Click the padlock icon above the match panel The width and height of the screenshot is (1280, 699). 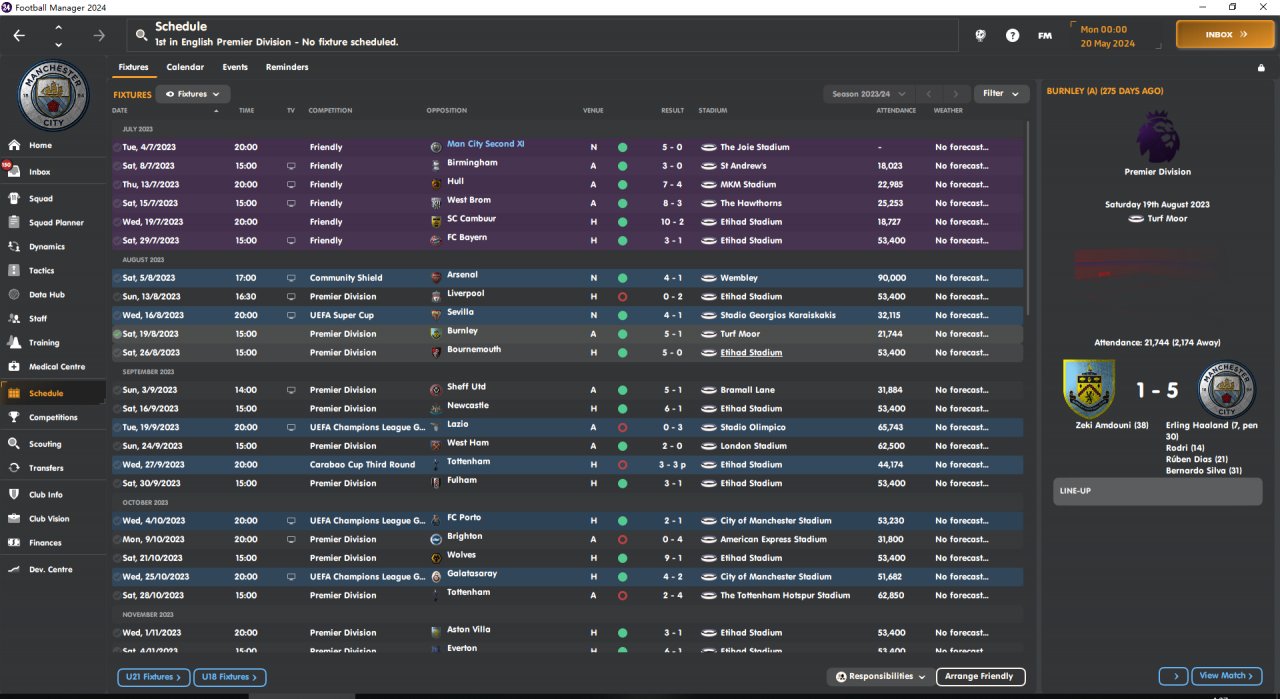pos(1261,68)
